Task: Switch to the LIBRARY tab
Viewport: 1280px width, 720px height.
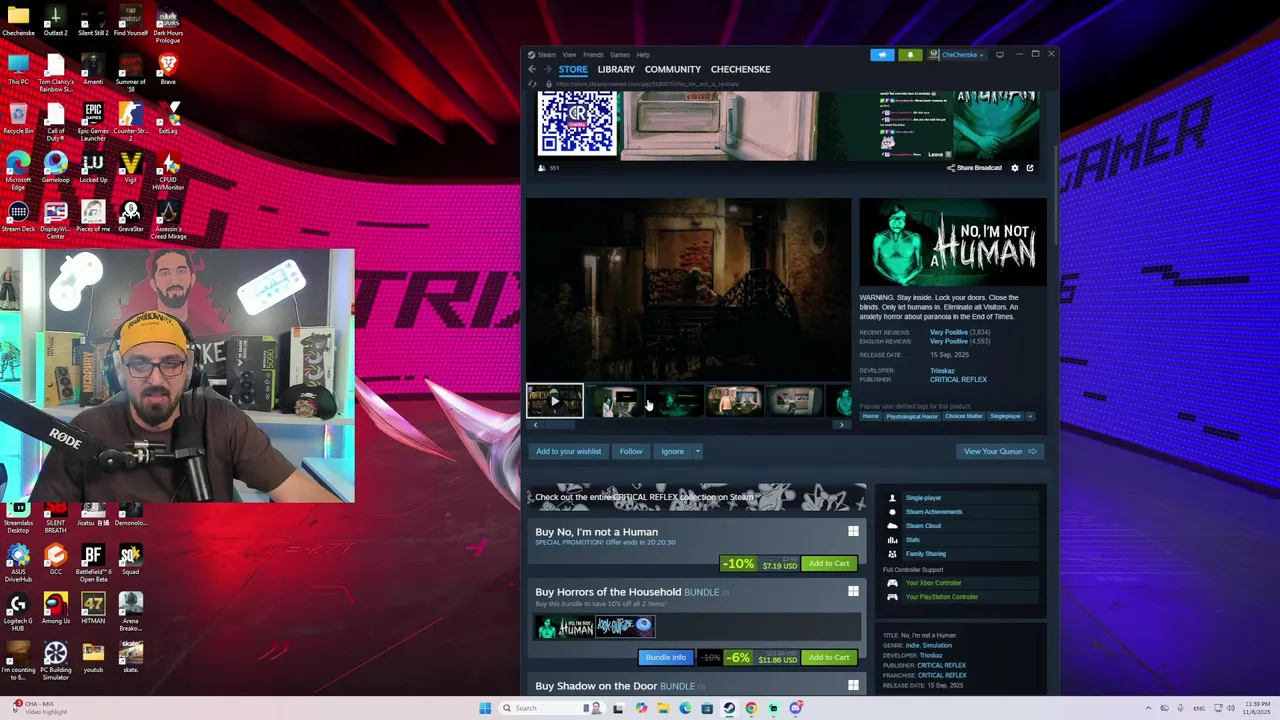Action: [x=616, y=69]
